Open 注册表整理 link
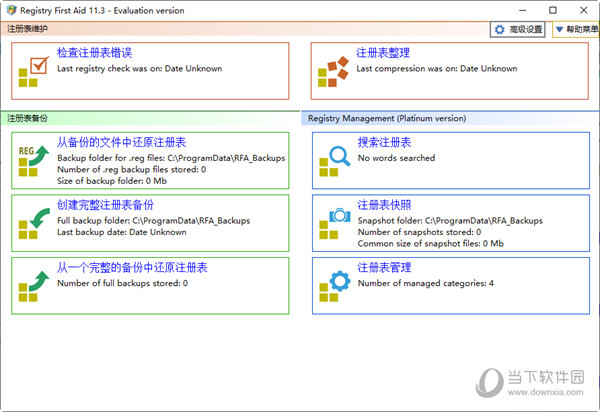The width and height of the screenshot is (600, 412). 383,53
